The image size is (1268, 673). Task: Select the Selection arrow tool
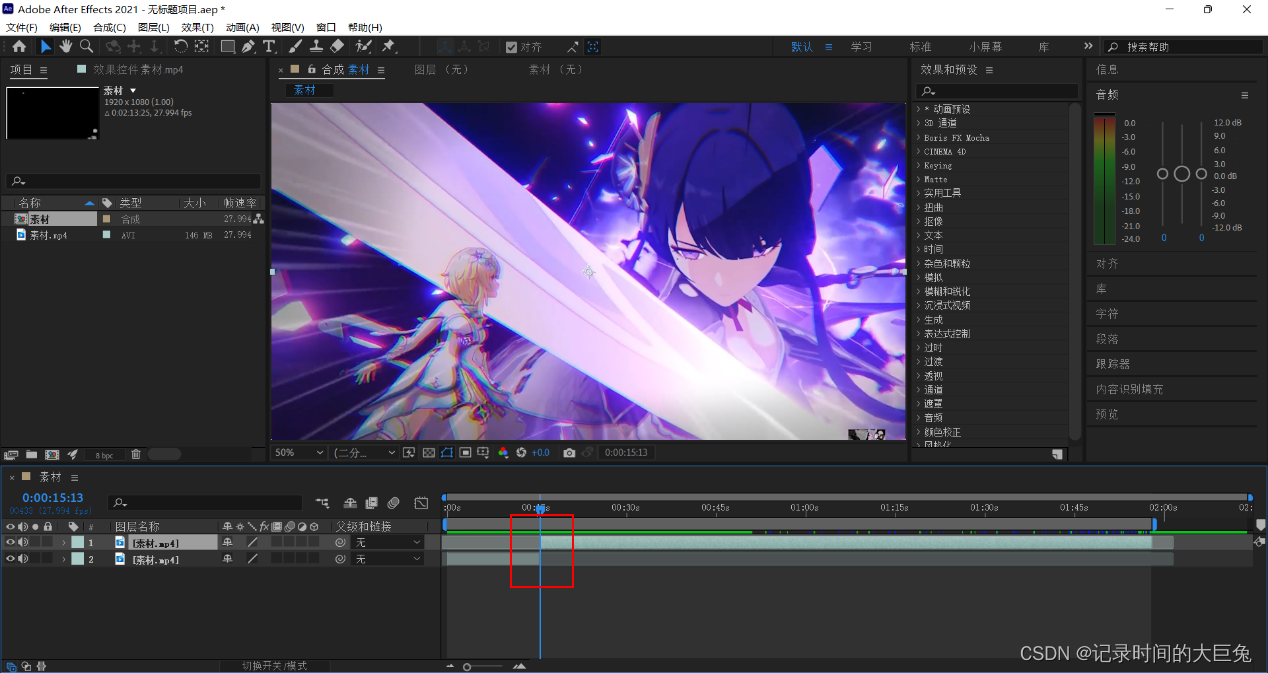pos(46,46)
